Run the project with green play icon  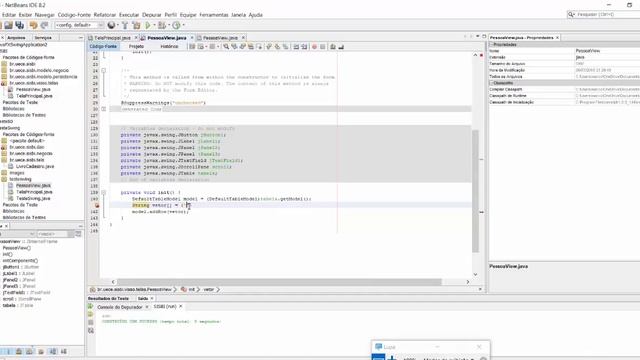pos(148,25)
